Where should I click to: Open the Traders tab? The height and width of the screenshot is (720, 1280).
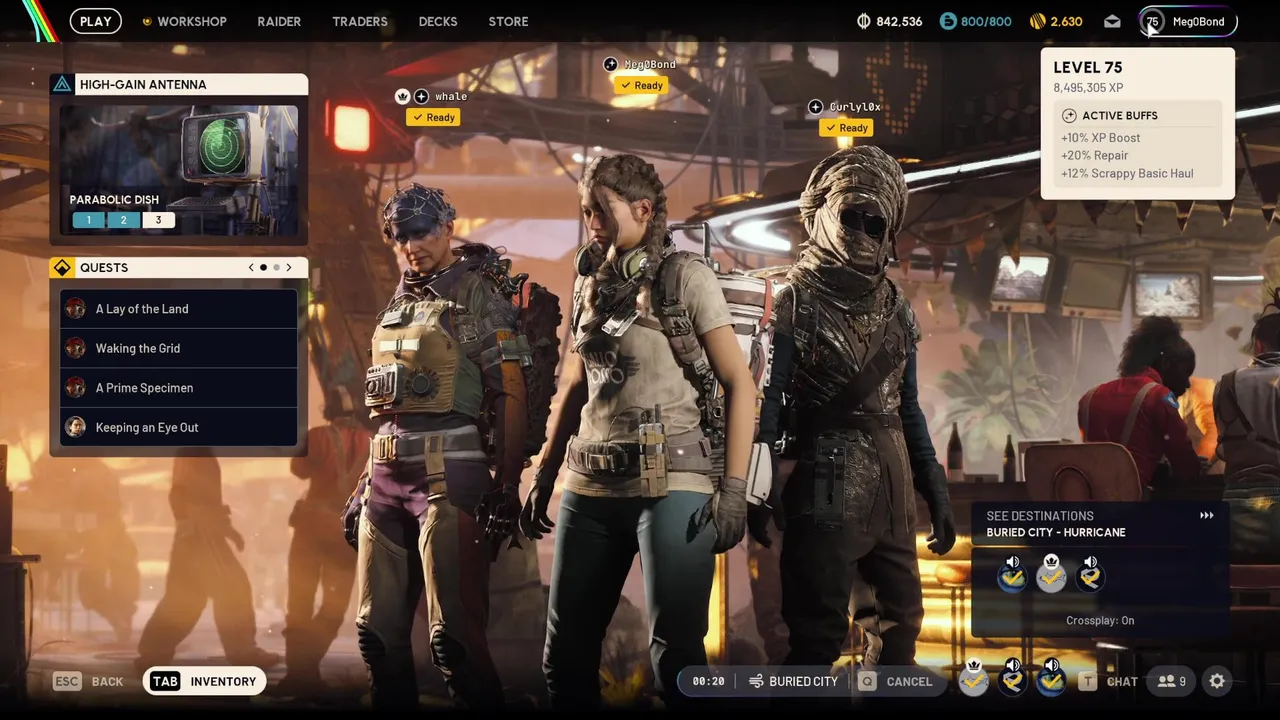coord(360,21)
